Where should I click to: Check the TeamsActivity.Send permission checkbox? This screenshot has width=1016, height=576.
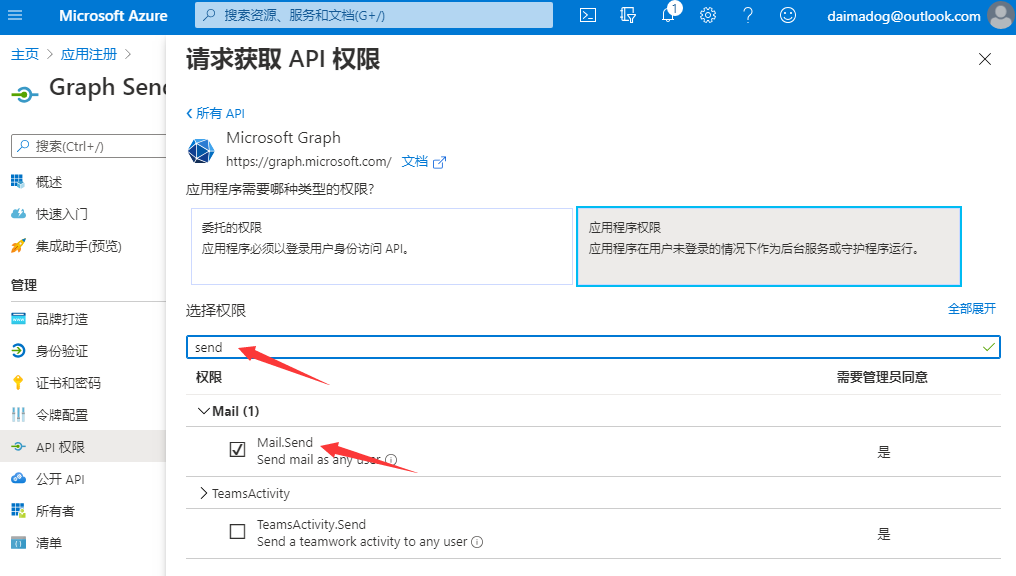tap(237, 531)
